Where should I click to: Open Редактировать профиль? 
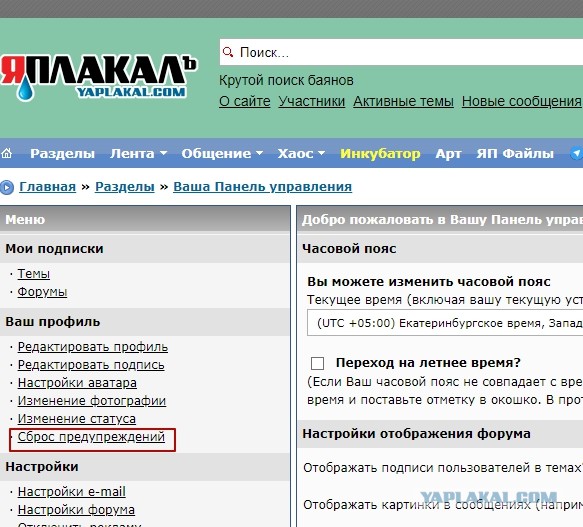93,347
